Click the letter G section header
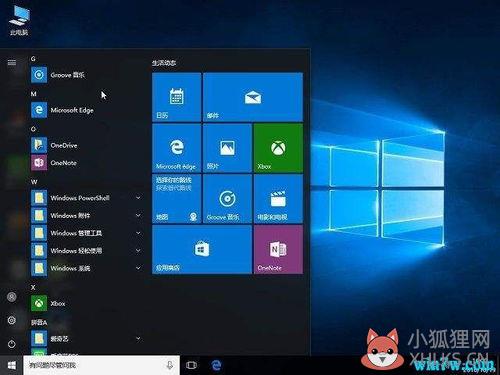Image resolution: width=500 pixels, height=375 pixels. click(x=33, y=59)
